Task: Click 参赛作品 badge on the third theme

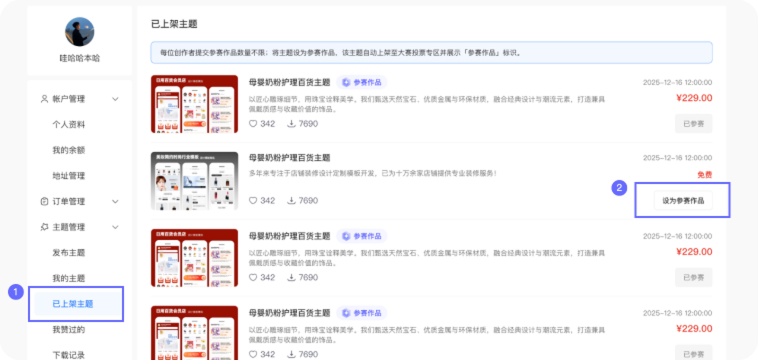Action: (x=362, y=236)
